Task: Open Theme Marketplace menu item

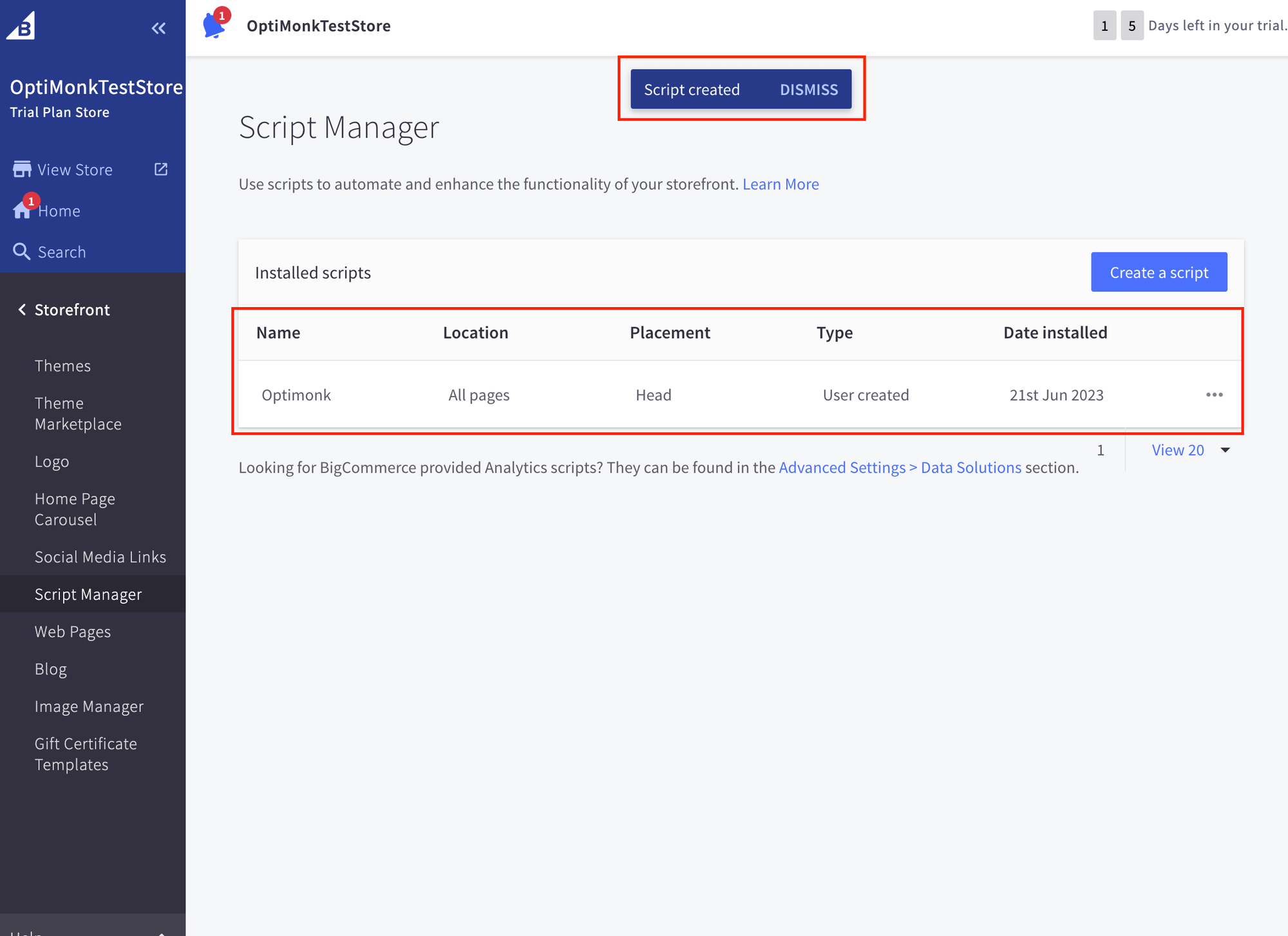Action: [78, 413]
